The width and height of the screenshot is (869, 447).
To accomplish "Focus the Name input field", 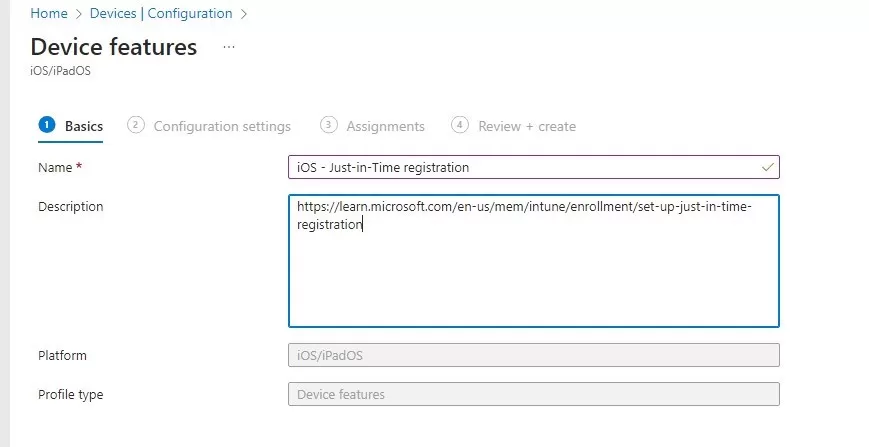I will tap(520, 167).
